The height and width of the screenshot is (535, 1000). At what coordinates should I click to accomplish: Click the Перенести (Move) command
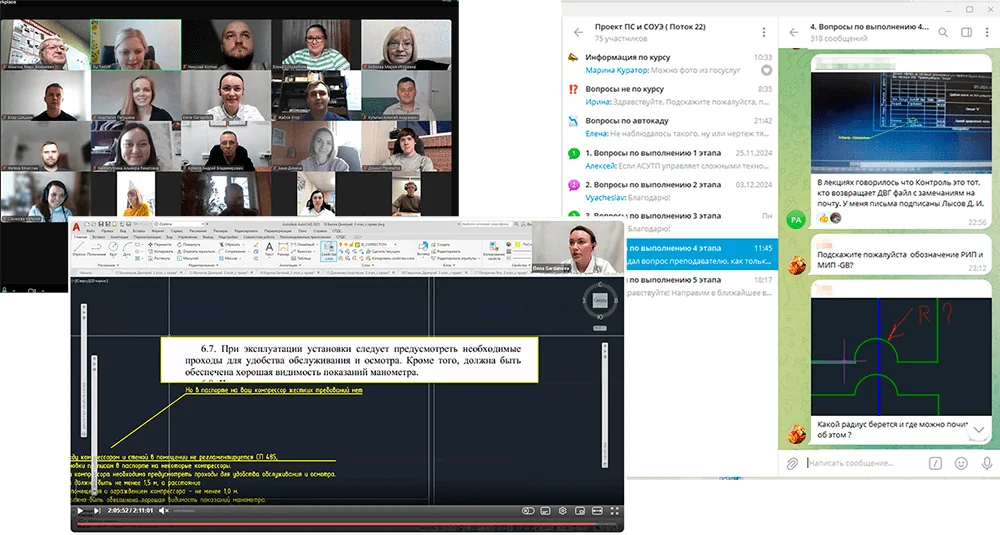coord(160,244)
